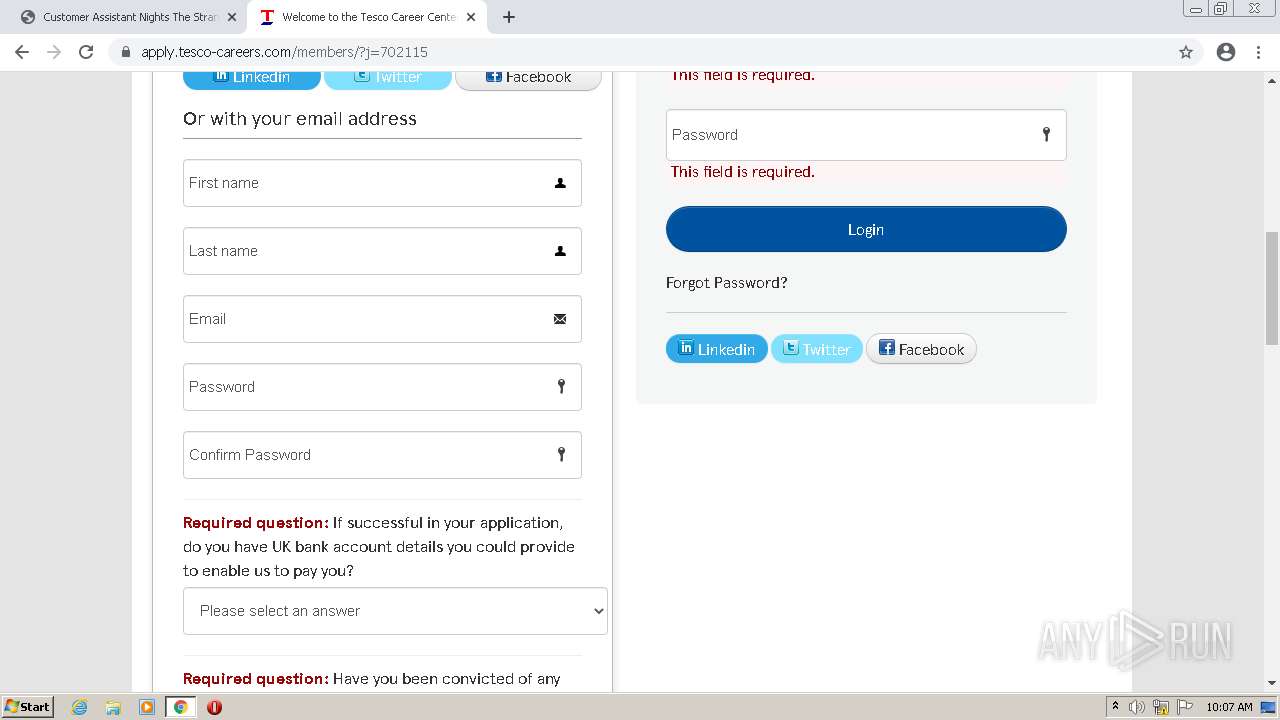Focus the Last name field
This screenshot has height=720, width=1280.
382,251
